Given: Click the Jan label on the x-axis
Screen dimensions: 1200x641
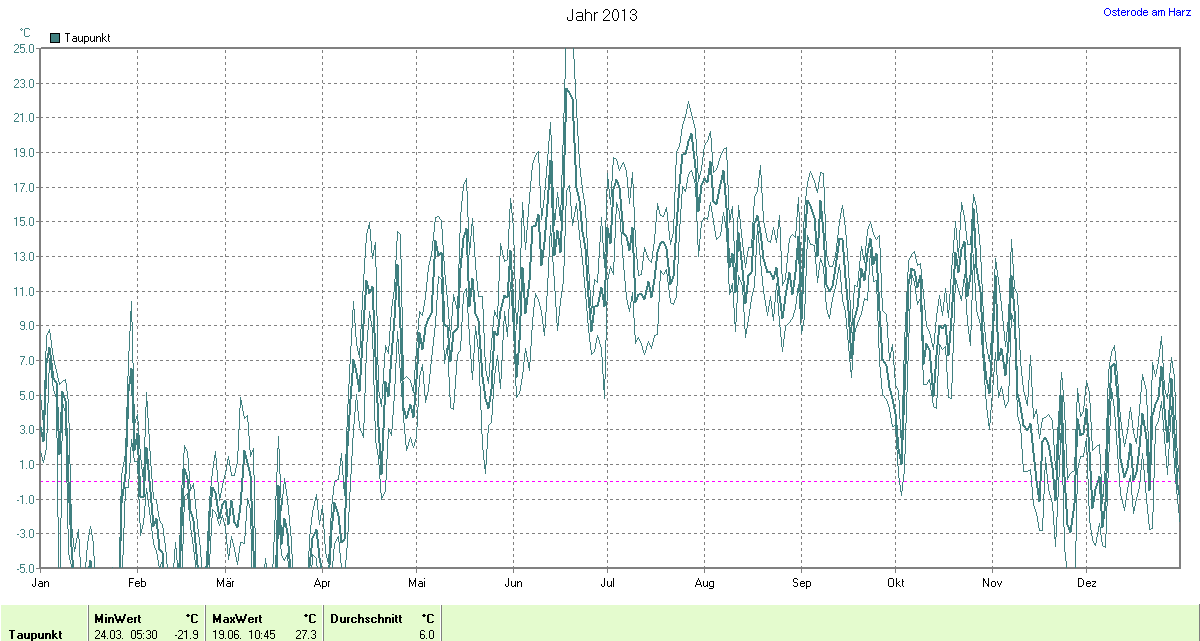Looking at the screenshot, I should coord(41,582).
